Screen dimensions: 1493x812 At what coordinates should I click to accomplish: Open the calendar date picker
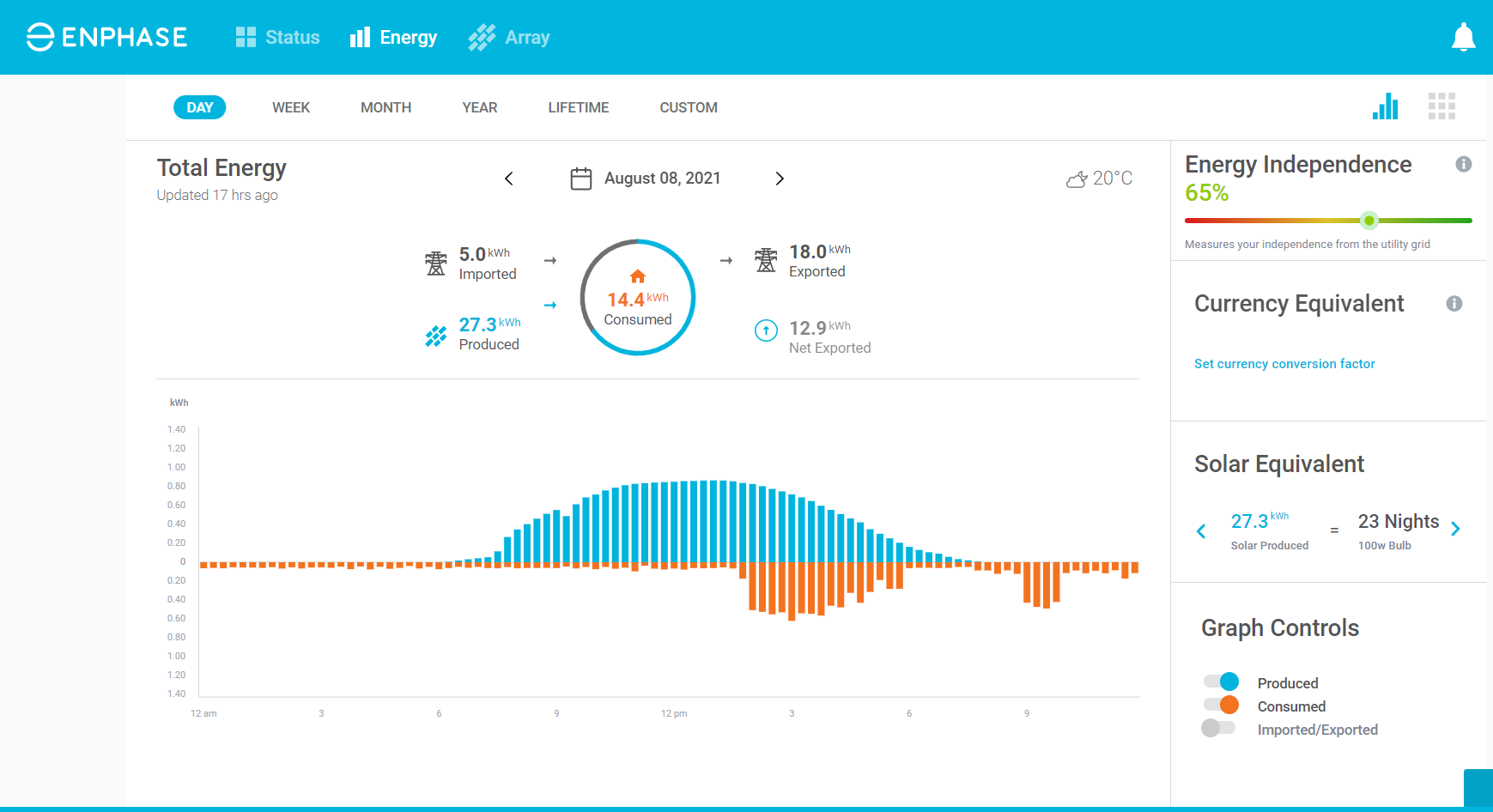tap(581, 179)
